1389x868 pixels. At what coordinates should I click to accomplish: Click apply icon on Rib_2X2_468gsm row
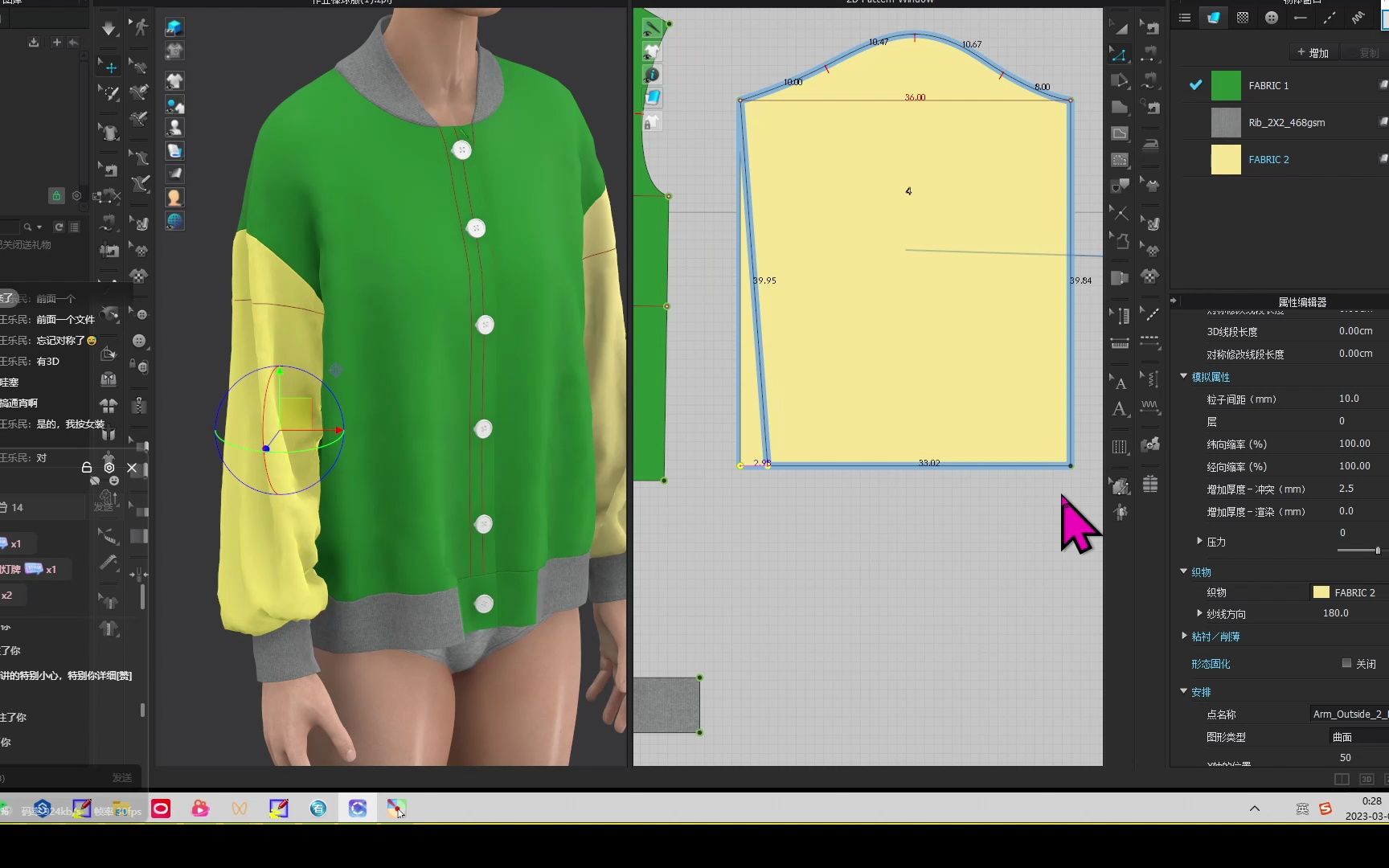(x=1383, y=121)
